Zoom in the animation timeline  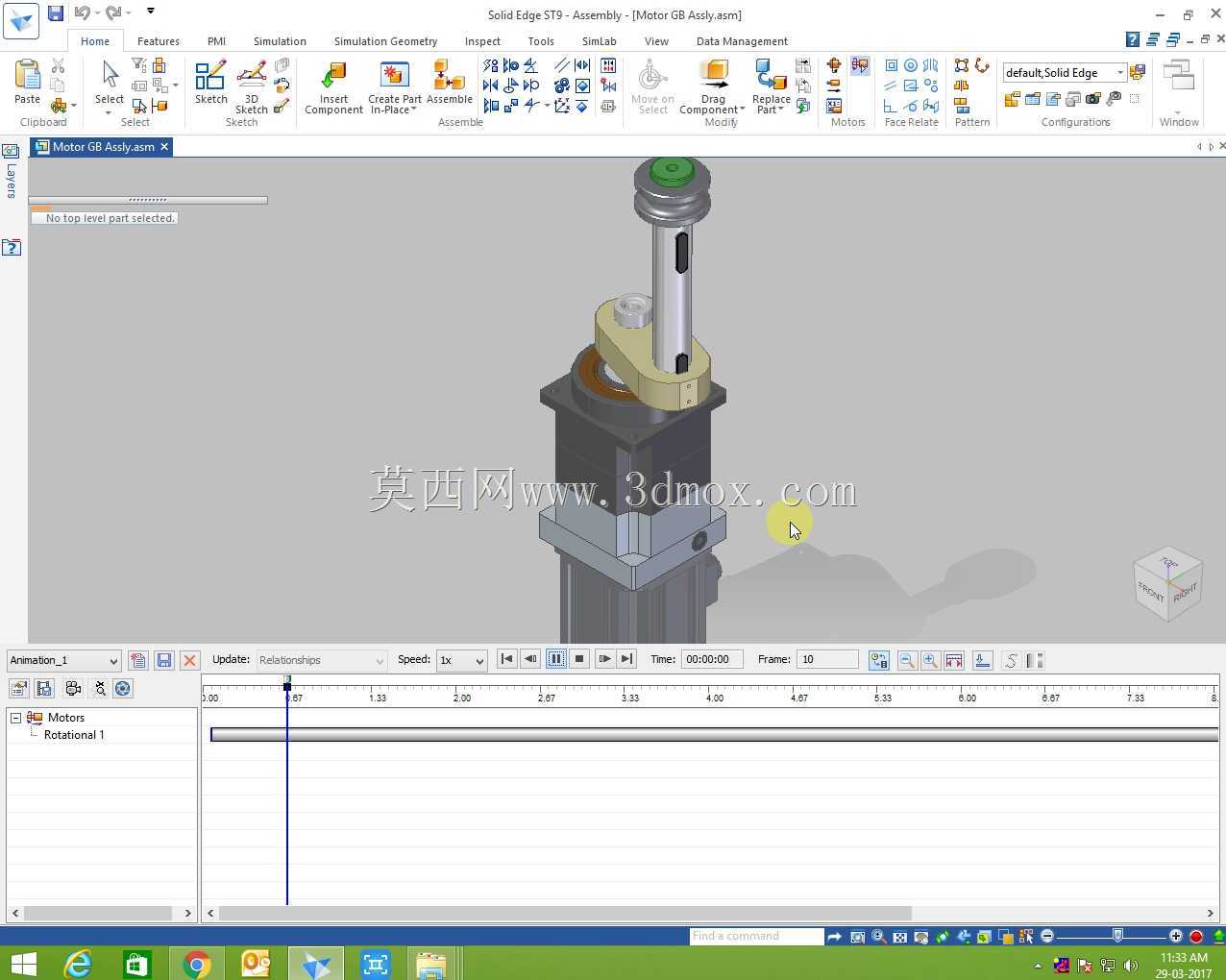(930, 660)
